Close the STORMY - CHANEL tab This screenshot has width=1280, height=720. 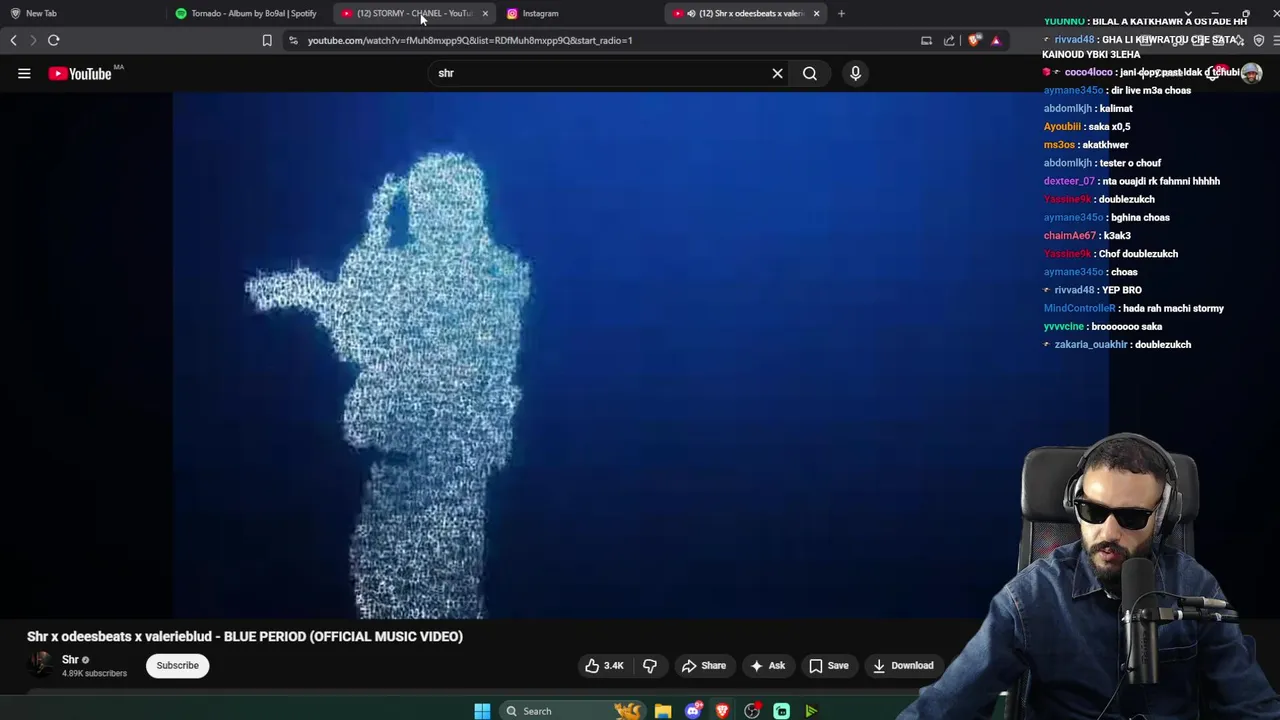coord(485,13)
